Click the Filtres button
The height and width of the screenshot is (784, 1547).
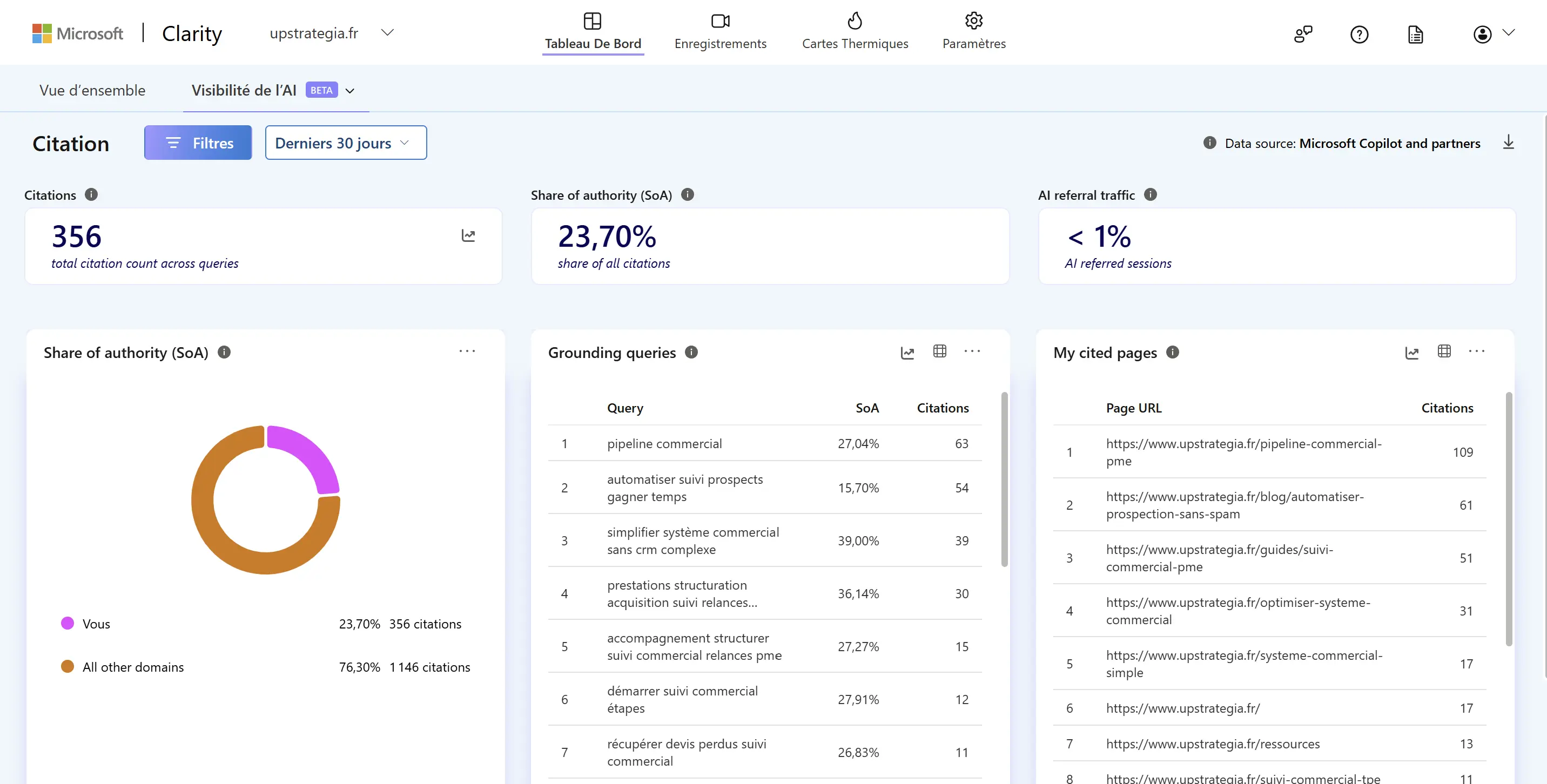click(x=198, y=143)
